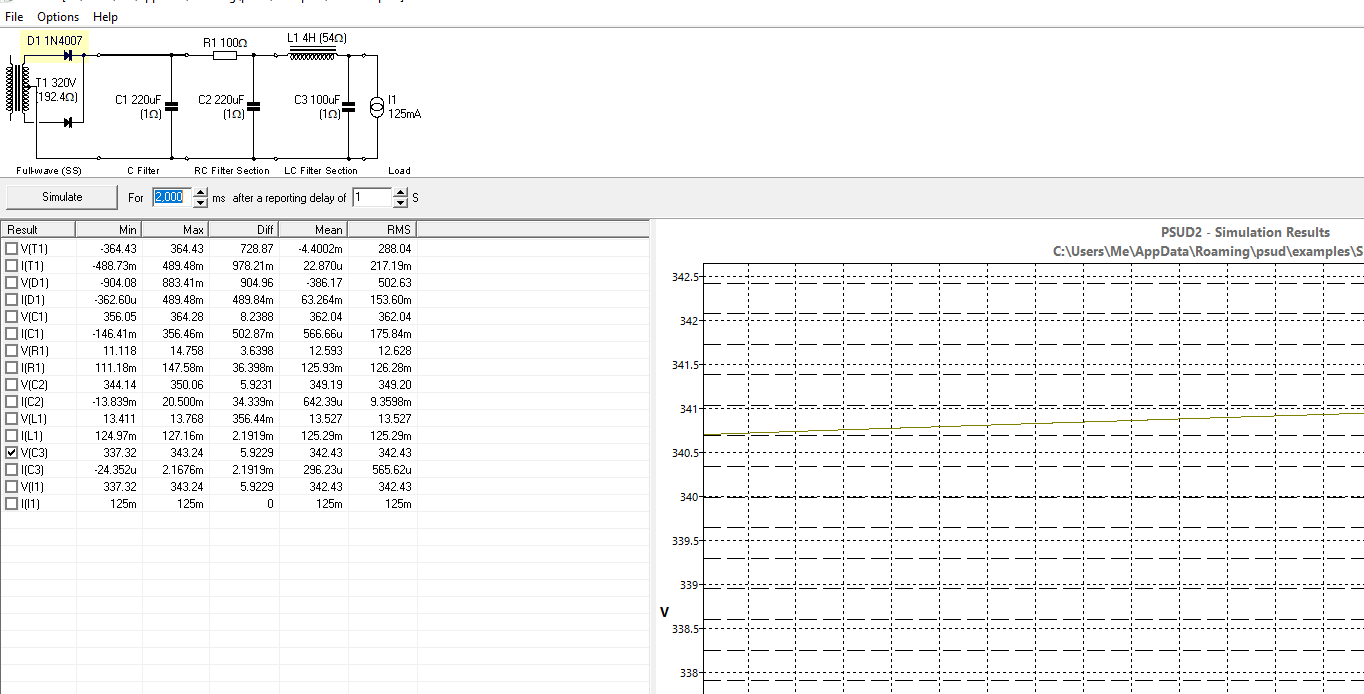Viewport: 1364px width, 694px height.
Task: Click the Load section label
Action: tap(399, 171)
